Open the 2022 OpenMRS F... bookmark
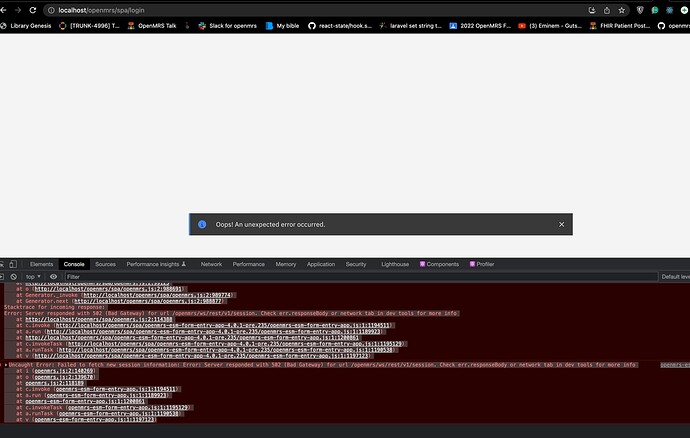The image size is (690, 438). pyautogui.click(x=480, y=26)
